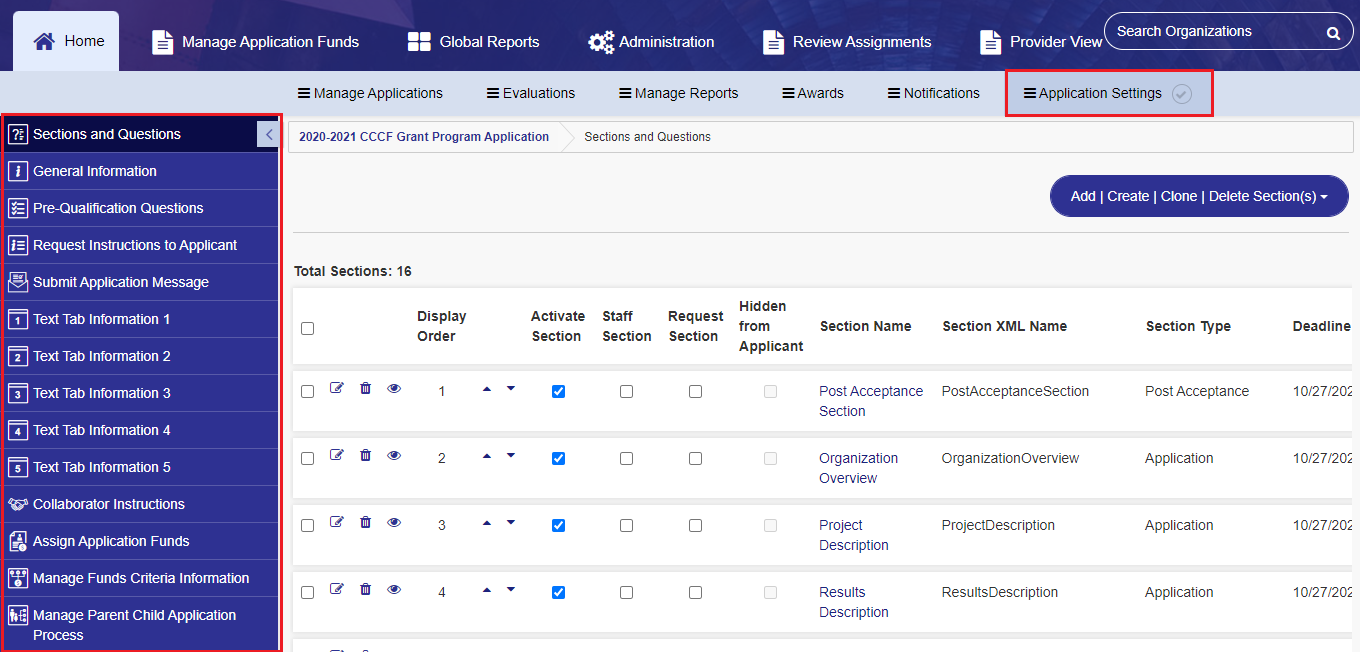Viewport: 1360px width, 652px height.
Task: Click eye preview icon for Project Description row
Action: 394,522
